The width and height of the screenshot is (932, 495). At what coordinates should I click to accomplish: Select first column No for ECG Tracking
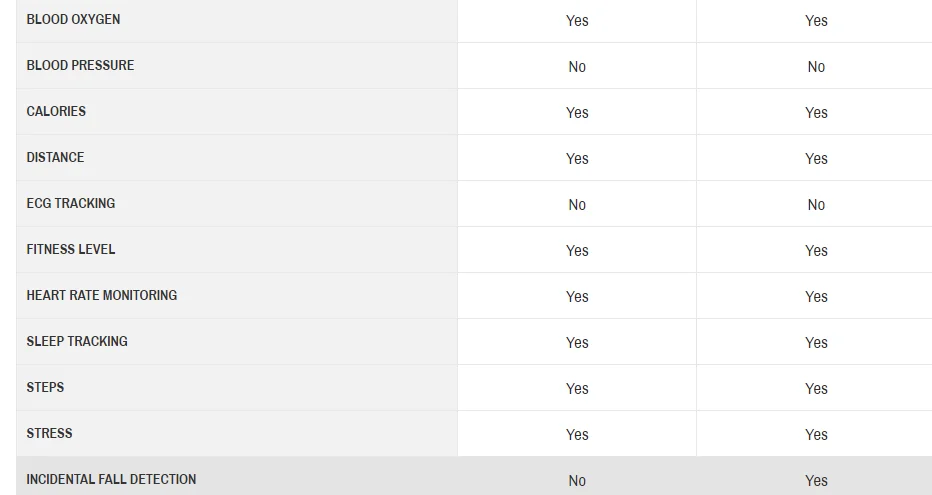[x=577, y=205]
